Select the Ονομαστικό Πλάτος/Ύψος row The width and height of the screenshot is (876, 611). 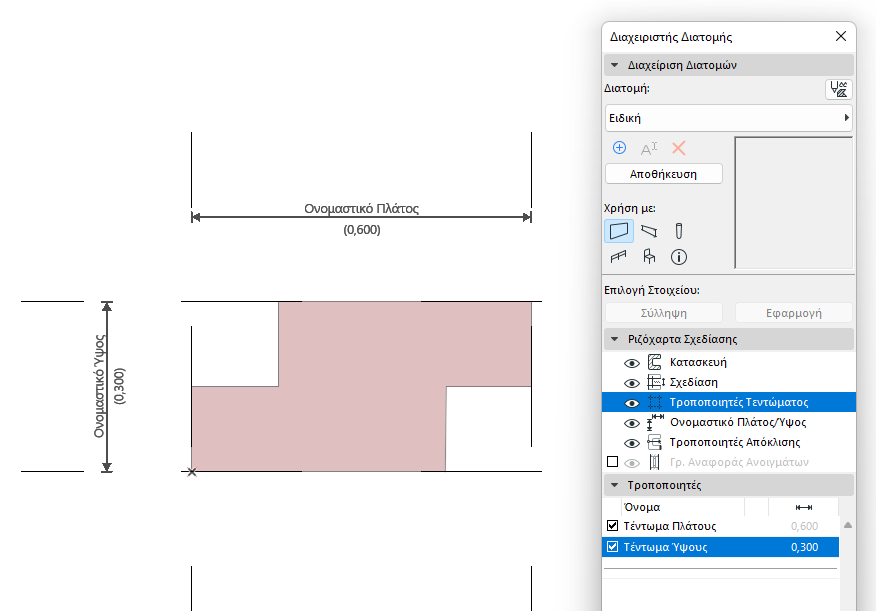pyautogui.click(x=729, y=422)
